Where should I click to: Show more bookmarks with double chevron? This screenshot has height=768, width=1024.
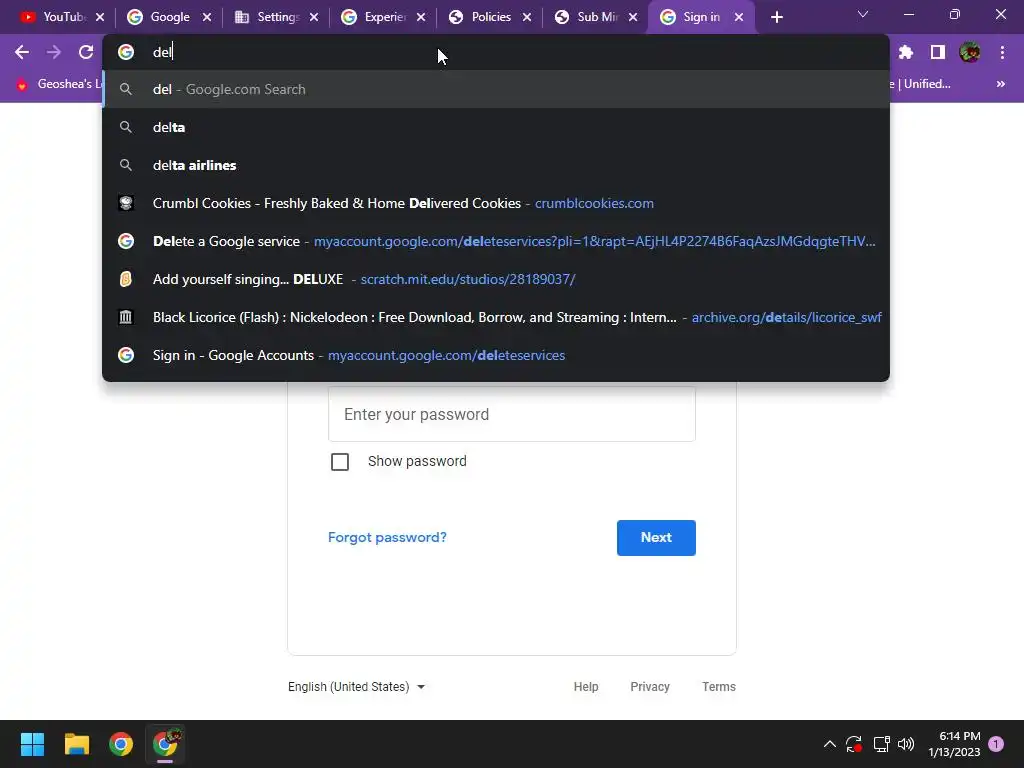point(1000,84)
